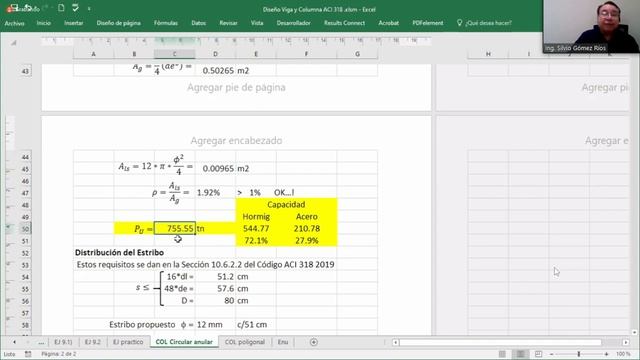The height and width of the screenshot is (360, 640).
Task: Switch to the EJ 9.1) sheet tab
Action: (63, 342)
